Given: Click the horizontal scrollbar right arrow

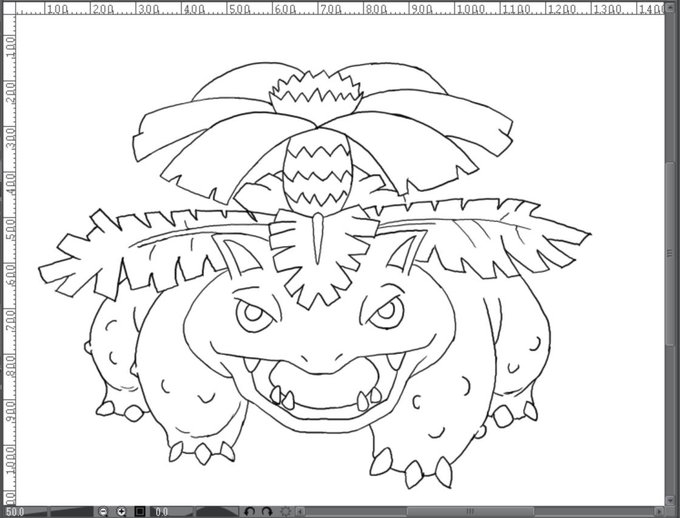Looking at the screenshot, I should (x=659, y=512).
